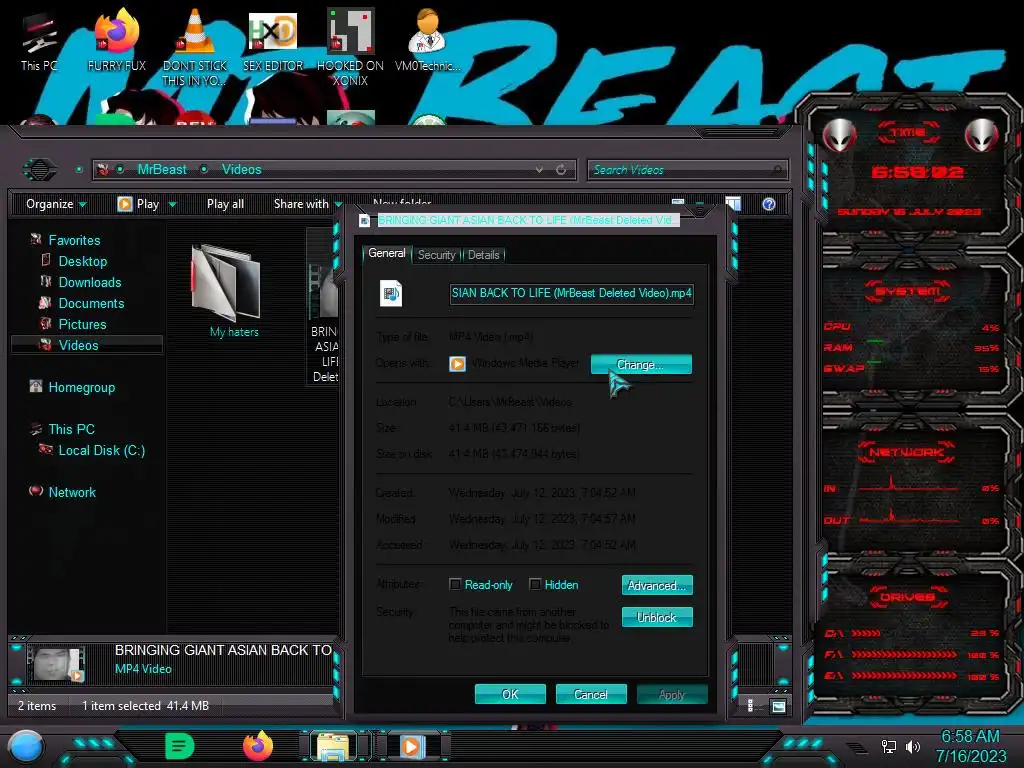This screenshot has height=768, width=1024.
Task: Open Firefox from the taskbar
Action: (258, 746)
